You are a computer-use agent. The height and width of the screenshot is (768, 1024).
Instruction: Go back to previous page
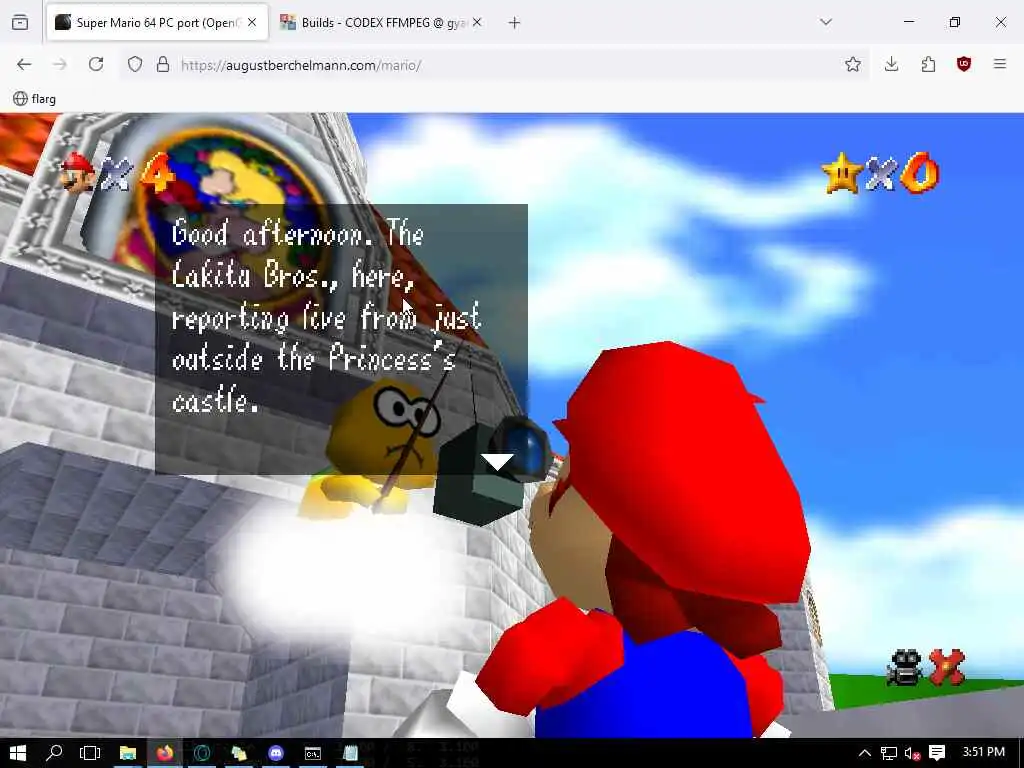click(x=24, y=65)
